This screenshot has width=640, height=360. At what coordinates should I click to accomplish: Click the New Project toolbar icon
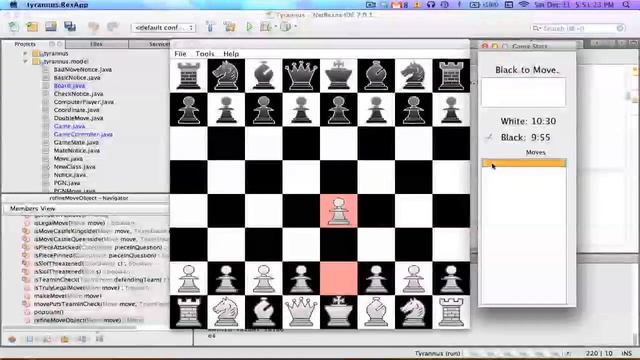click(32, 27)
